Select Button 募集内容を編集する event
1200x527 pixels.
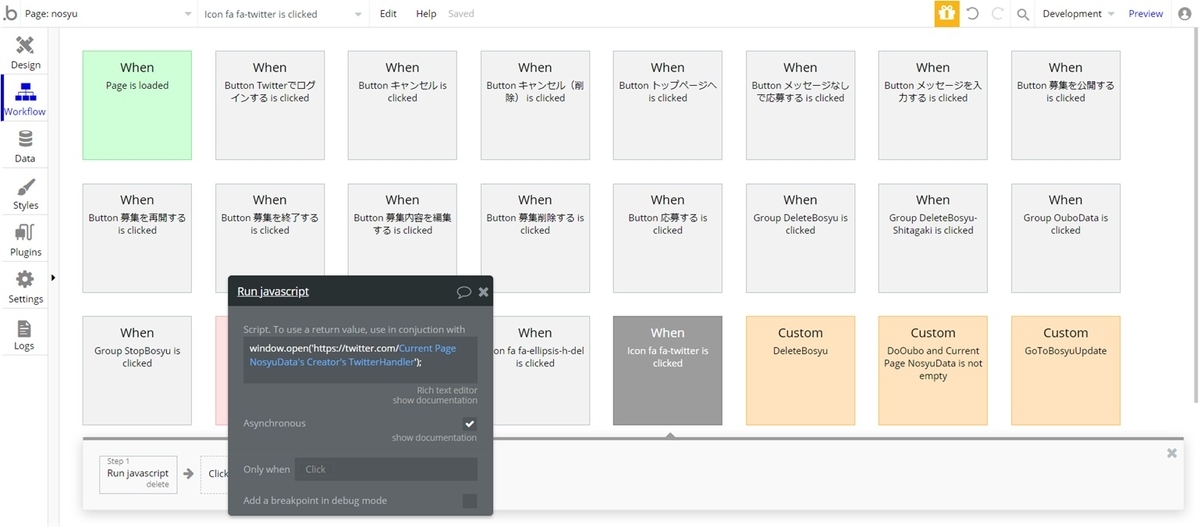(402, 238)
